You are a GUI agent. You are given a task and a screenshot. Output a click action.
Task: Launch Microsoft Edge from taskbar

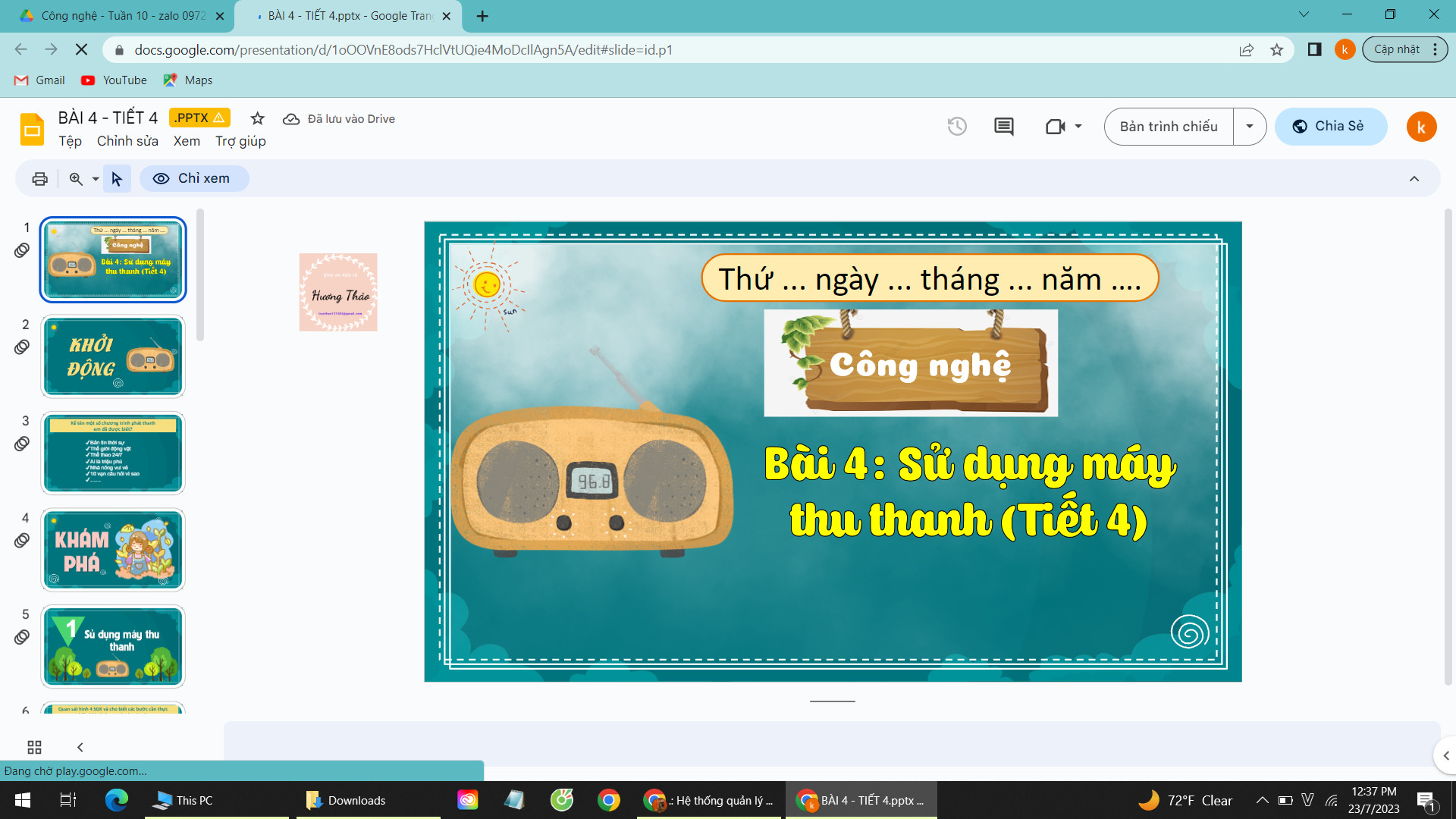[116, 800]
